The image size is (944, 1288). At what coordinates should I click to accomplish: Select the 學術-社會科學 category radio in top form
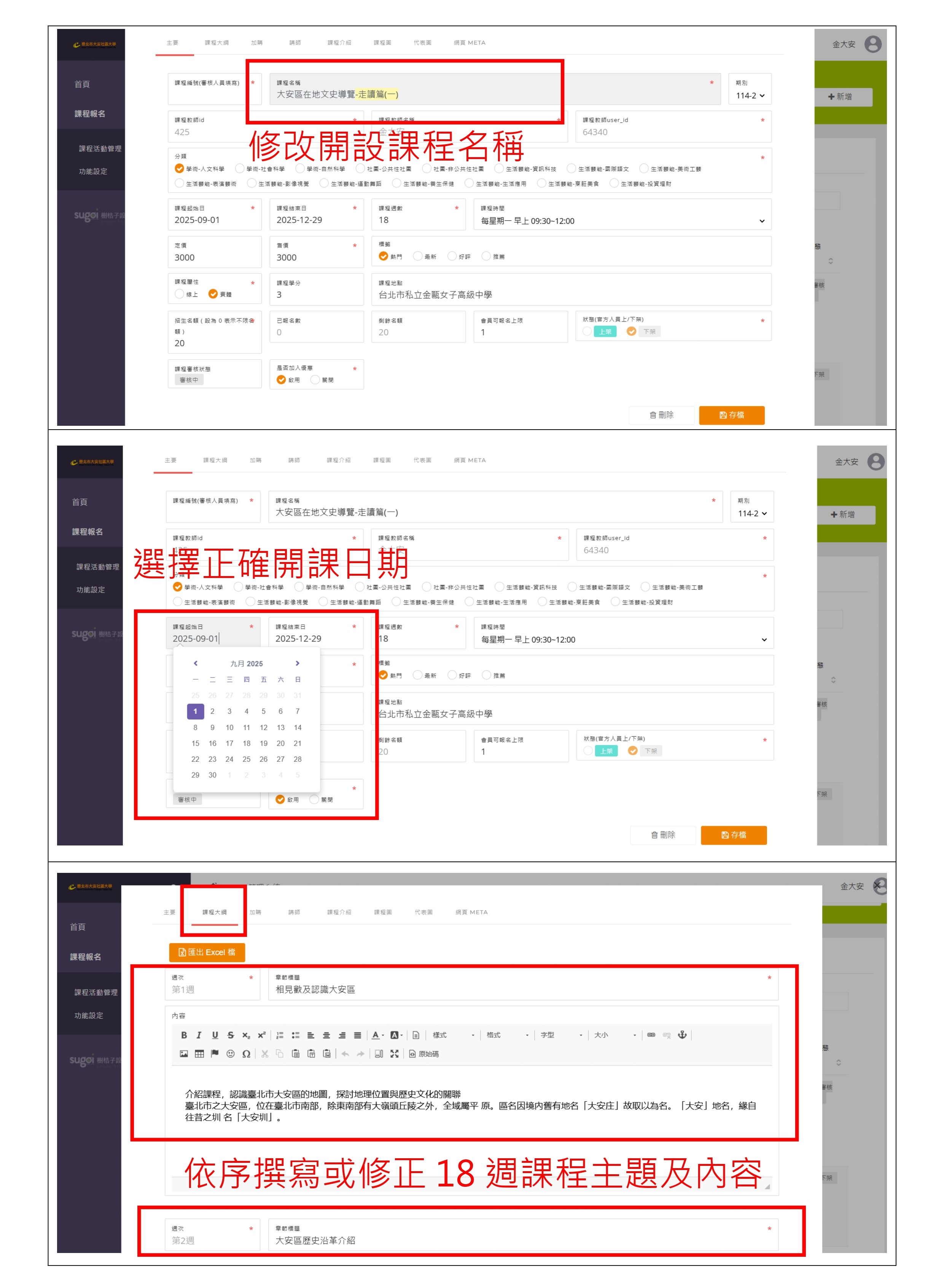(240, 169)
